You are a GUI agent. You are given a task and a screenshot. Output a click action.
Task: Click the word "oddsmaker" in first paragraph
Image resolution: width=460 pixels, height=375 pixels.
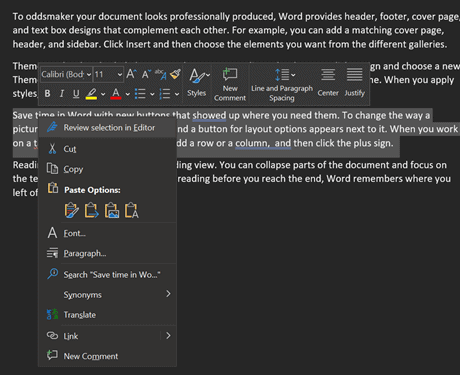pos(50,17)
